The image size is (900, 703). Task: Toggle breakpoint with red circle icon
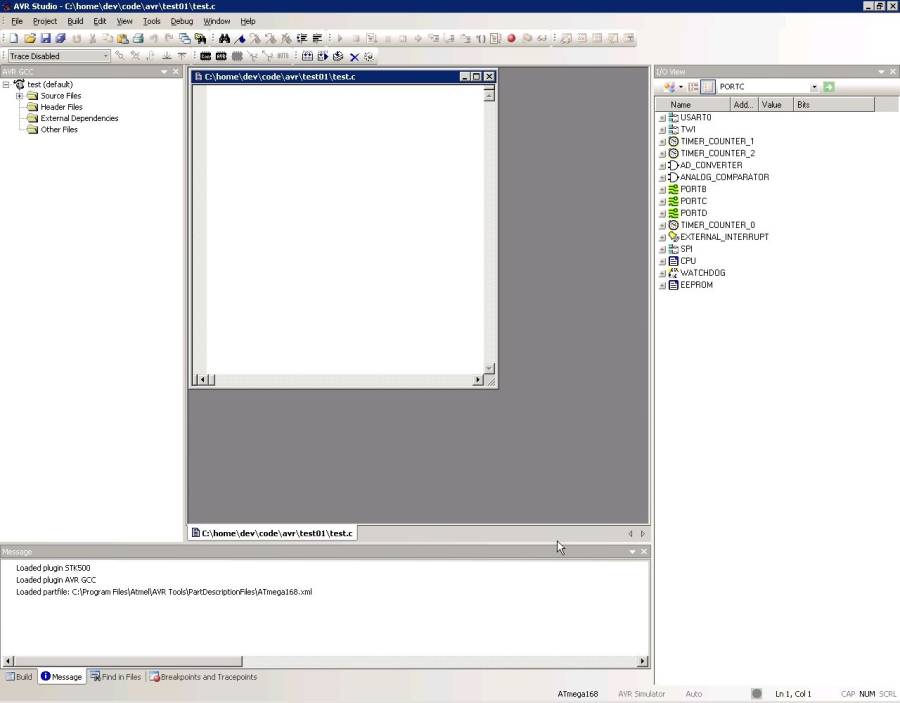(x=511, y=39)
